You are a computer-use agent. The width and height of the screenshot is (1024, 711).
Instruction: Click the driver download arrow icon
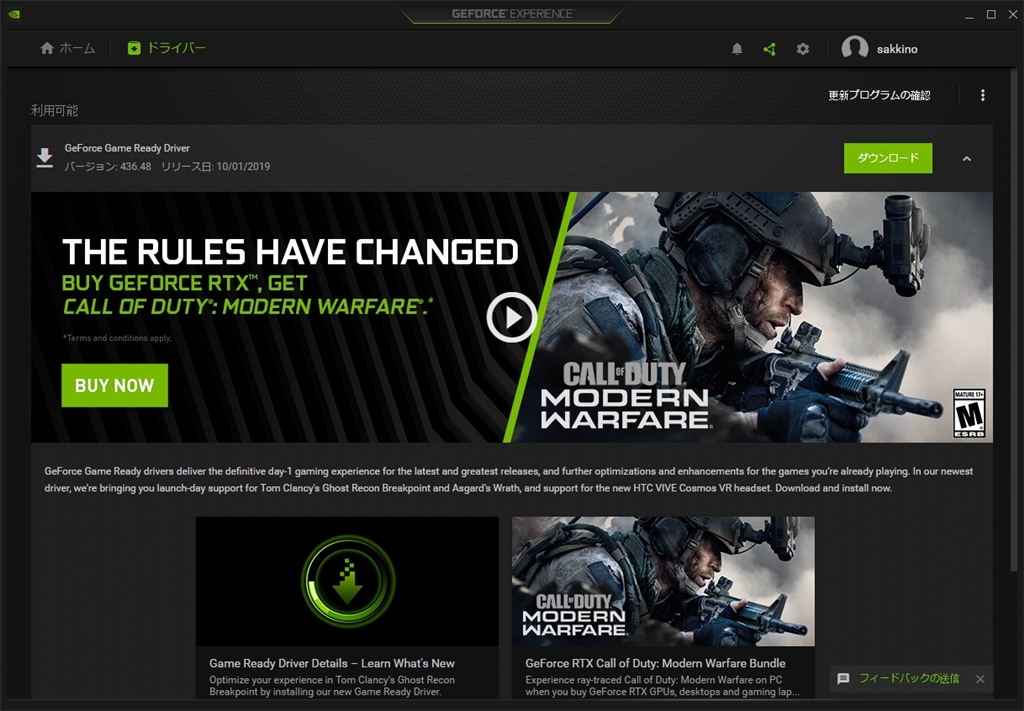tap(44, 158)
